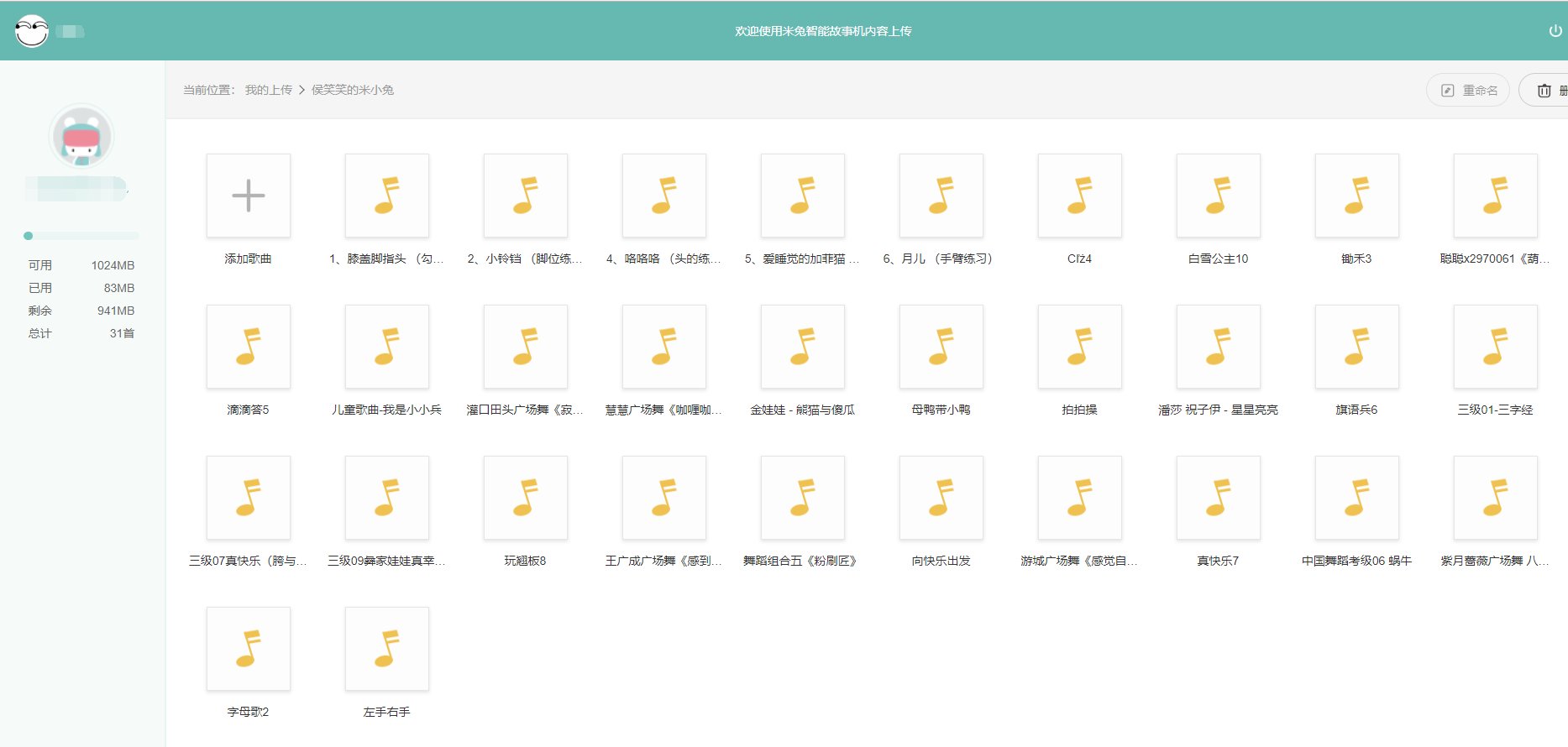The width and height of the screenshot is (1568, 747).
Task: Select the 三级09彝家娃娃真幸 song icon
Action: click(x=387, y=498)
